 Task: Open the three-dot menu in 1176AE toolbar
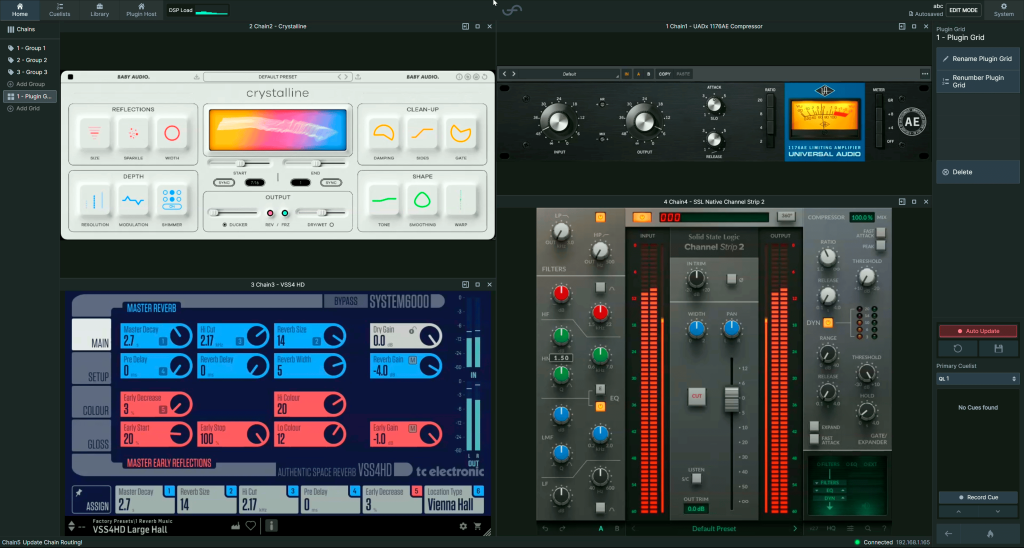924,74
